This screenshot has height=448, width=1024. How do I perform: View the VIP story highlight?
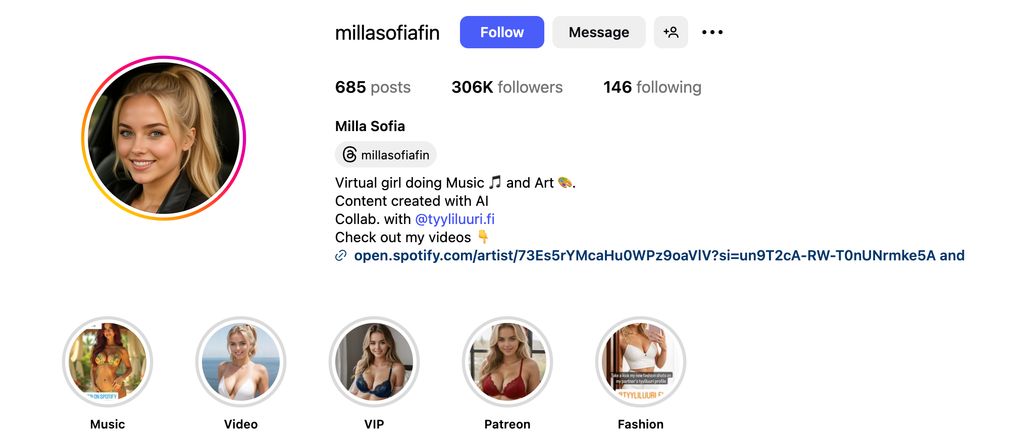click(374, 362)
